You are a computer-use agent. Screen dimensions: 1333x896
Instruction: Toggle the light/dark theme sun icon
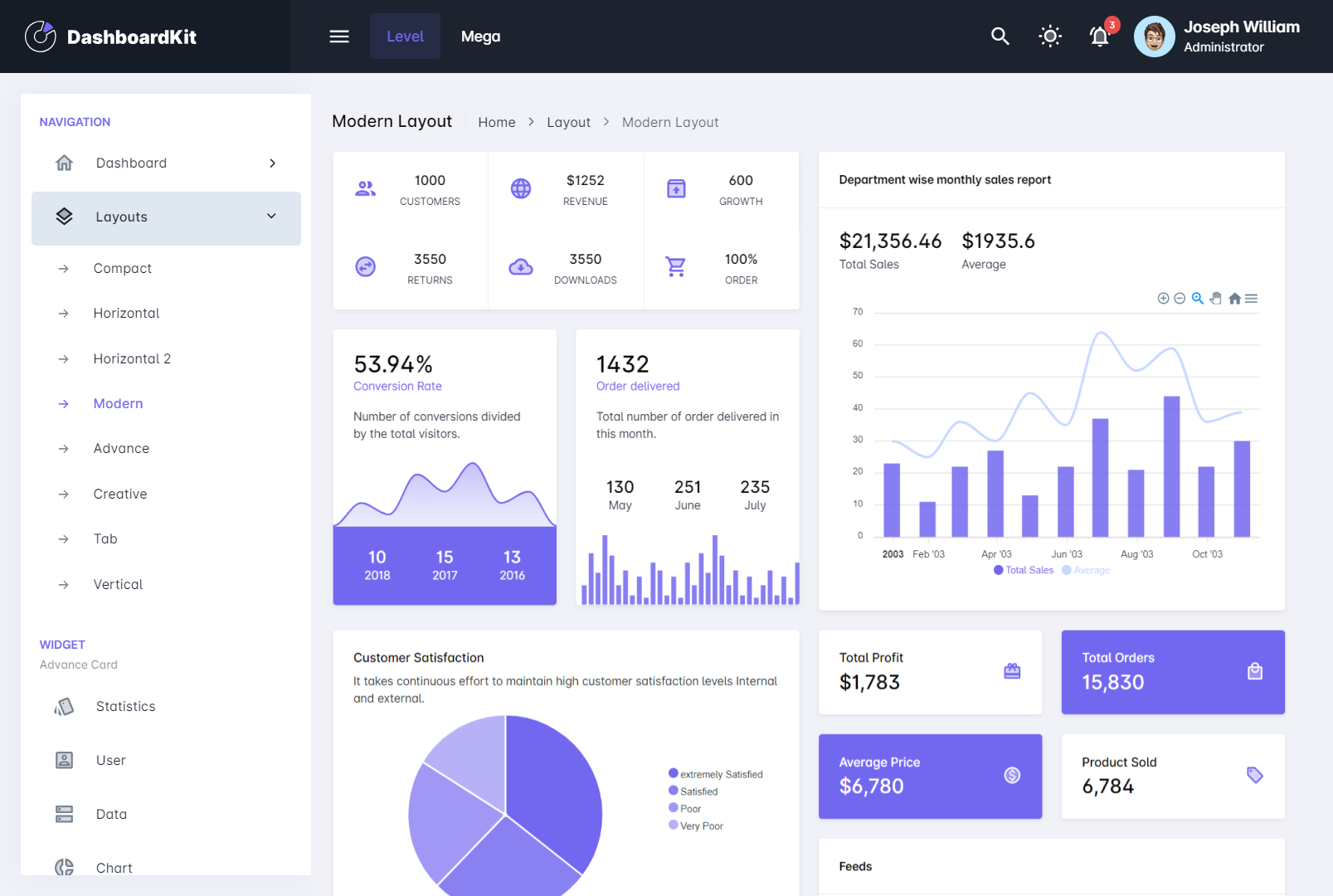(x=1050, y=37)
